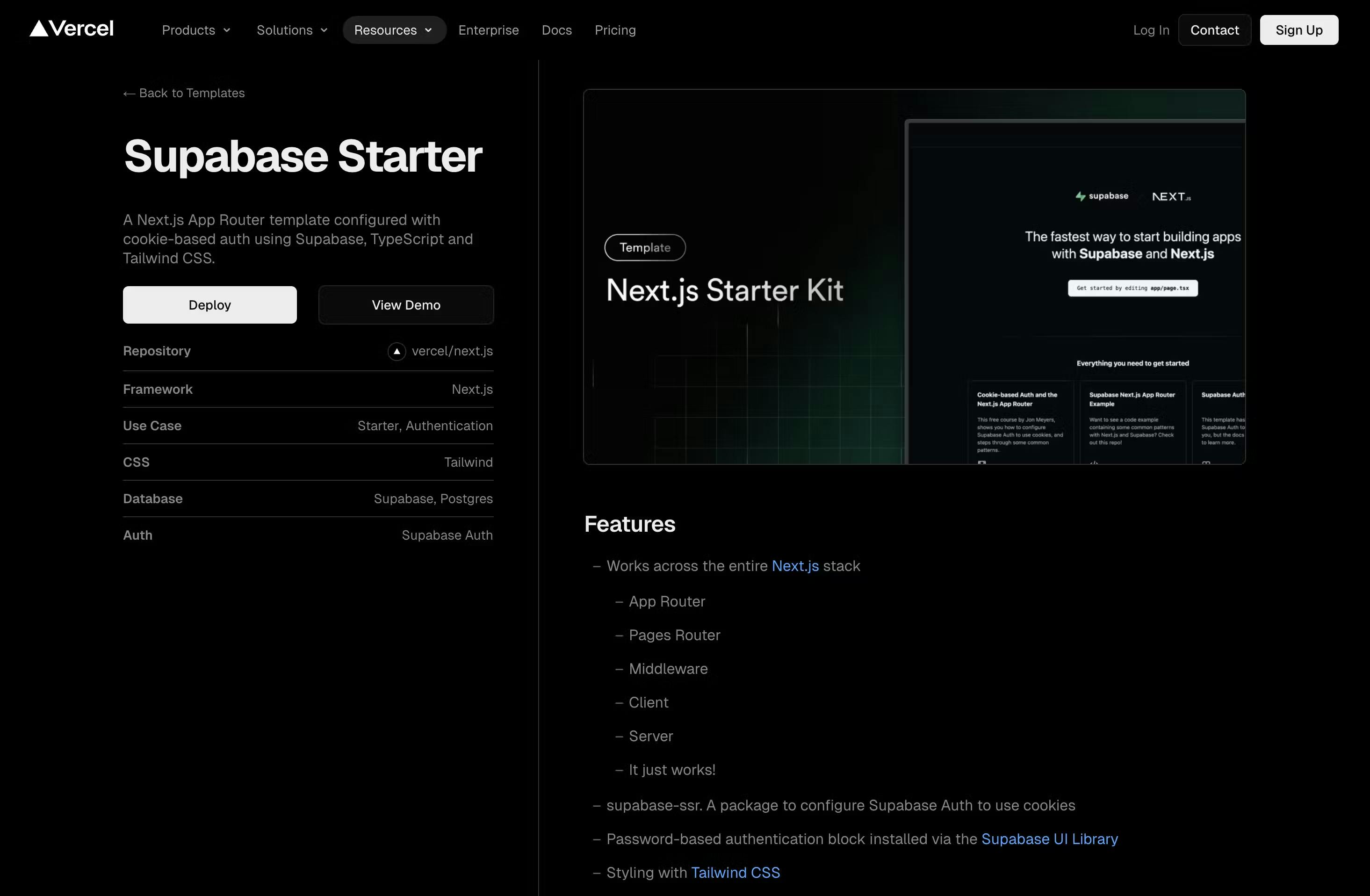Image resolution: width=1370 pixels, height=896 pixels.
Task: Open the Supabase UI Library link
Action: pos(1049,839)
